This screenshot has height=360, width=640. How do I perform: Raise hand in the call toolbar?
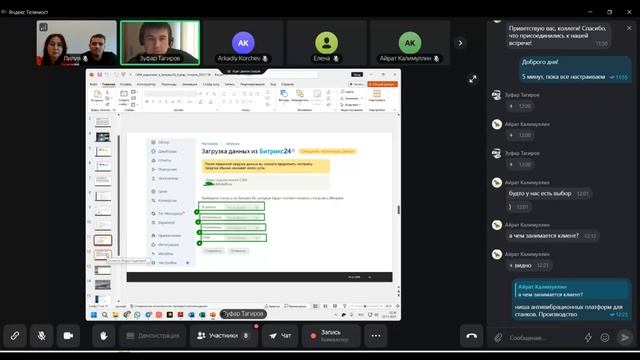104,336
